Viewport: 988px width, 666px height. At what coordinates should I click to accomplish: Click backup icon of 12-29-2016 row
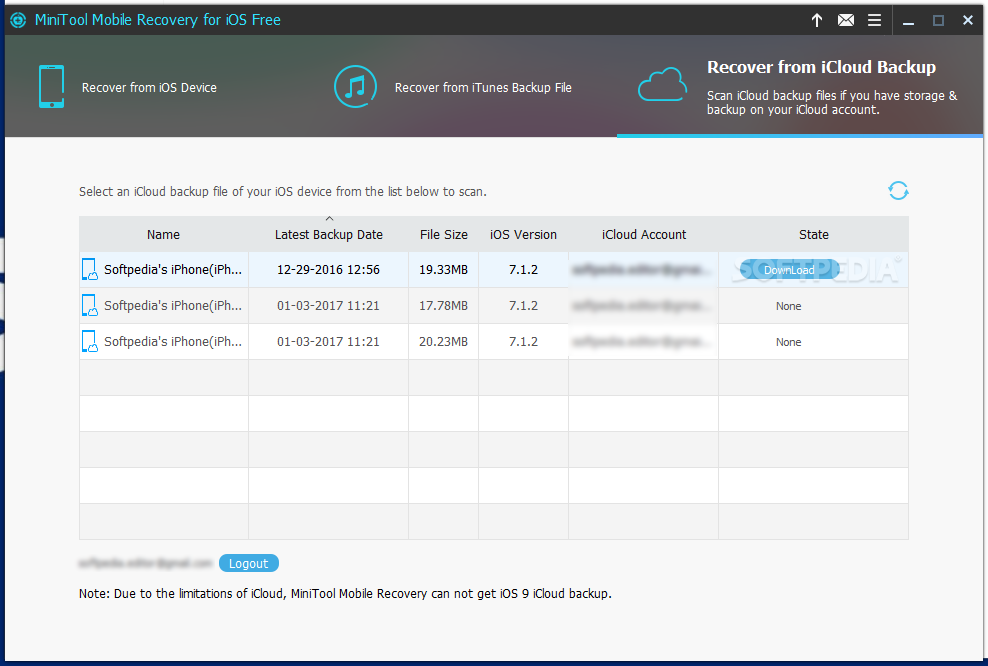(89, 270)
